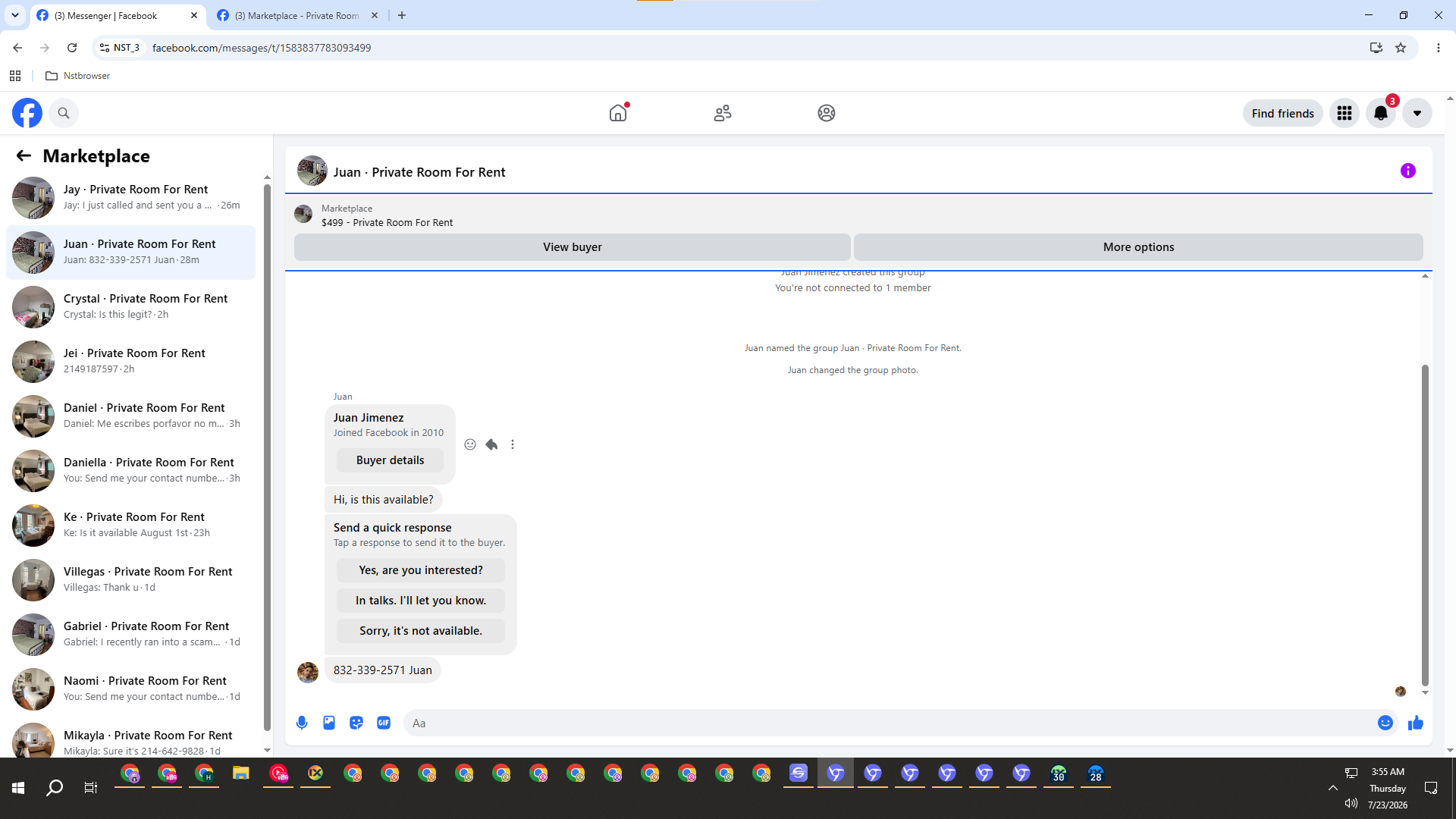Viewport: 1456px width, 819px height.
Task: Open Buyer details for Juan Jimenez
Action: pyautogui.click(x=390, y=460)
